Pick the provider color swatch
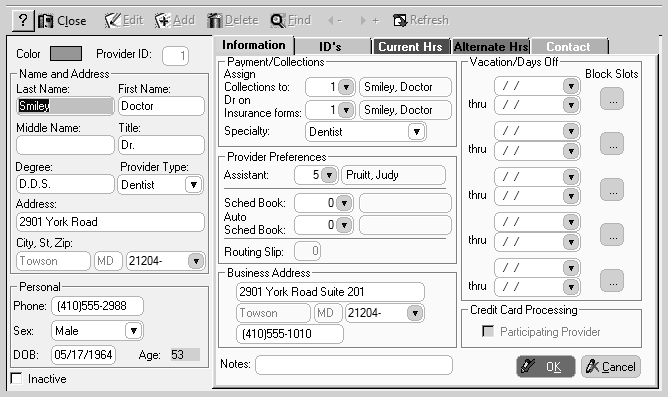Screen dimensions: 668x397 (x=66, y=54)
